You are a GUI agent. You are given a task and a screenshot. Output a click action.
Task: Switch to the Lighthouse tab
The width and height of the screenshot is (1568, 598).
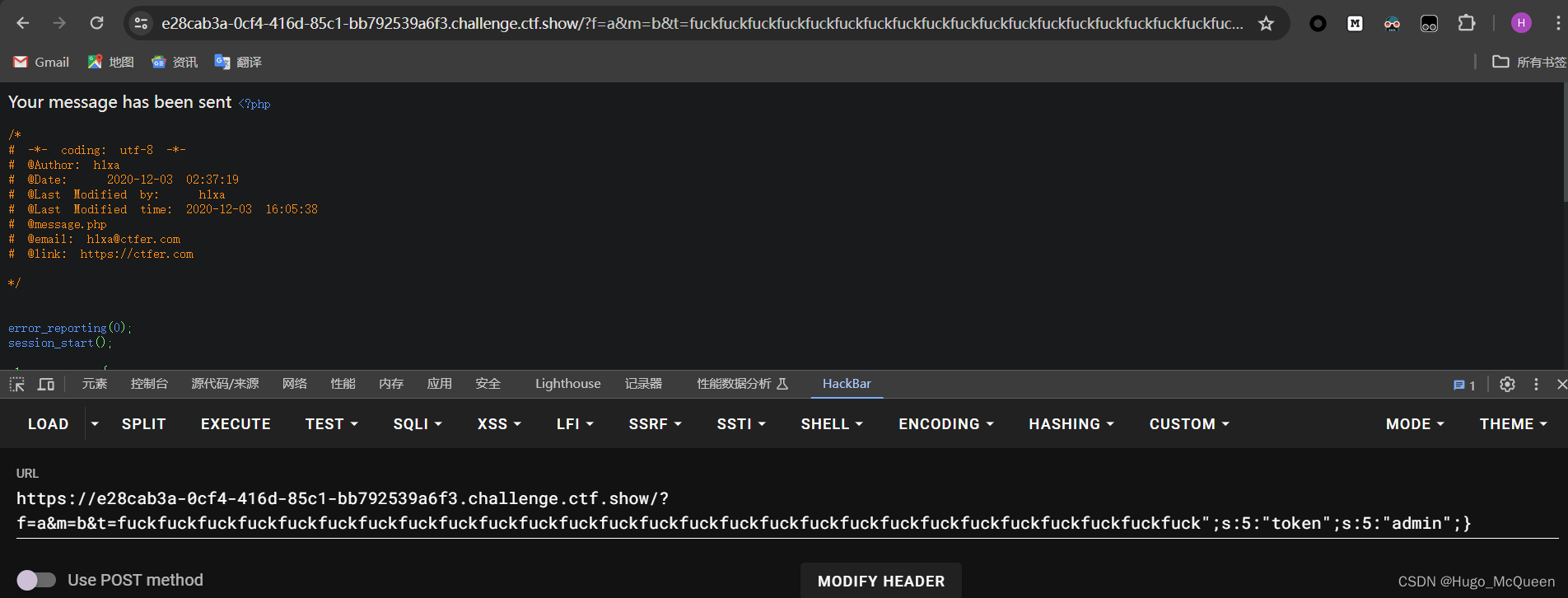pyautogui.click(x=567, y=384)
